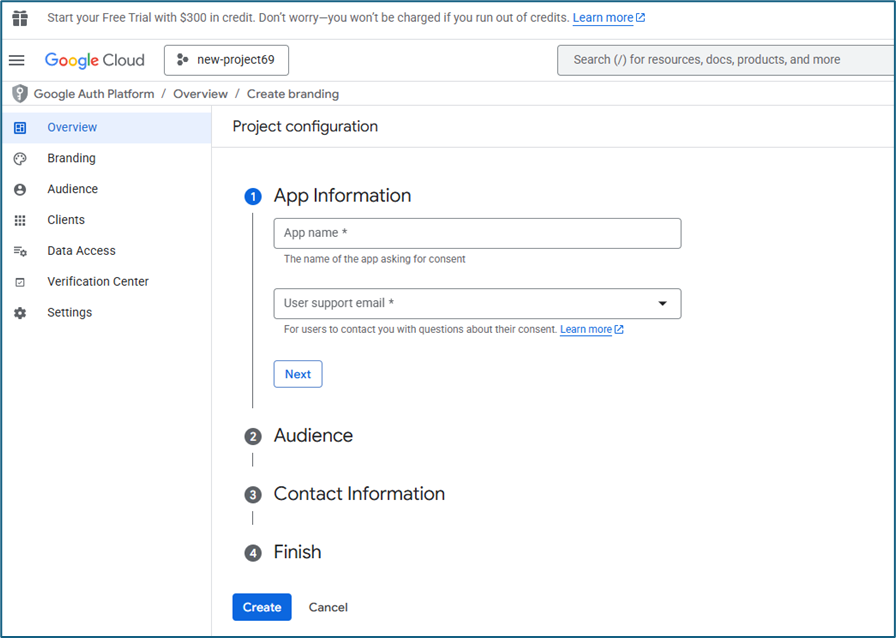896x638 pixels.
Task: Expand the Audience step
Action: pyautogui.click(x=313, y=436)
